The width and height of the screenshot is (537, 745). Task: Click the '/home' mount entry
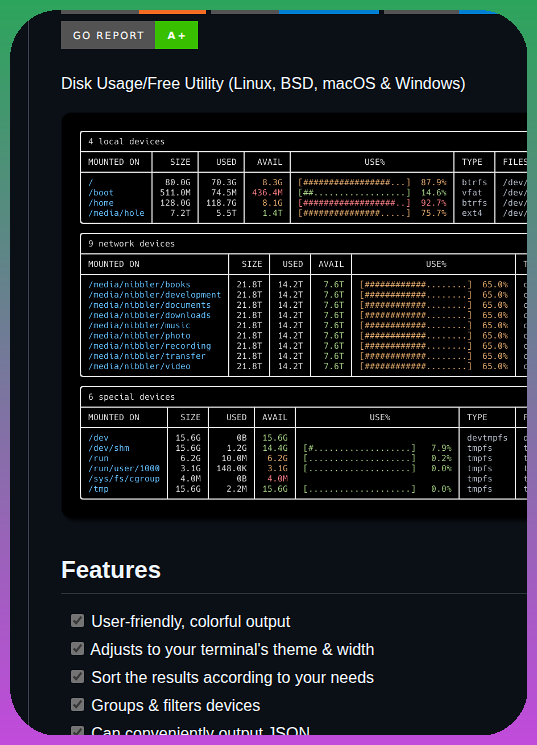tap(101, 203)
